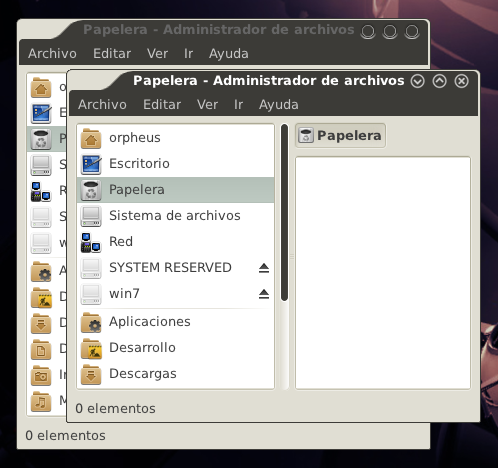Click the sidebar vertical scrollbar
The height and width of the screenshot is (468, 498).
pos(284,213)
